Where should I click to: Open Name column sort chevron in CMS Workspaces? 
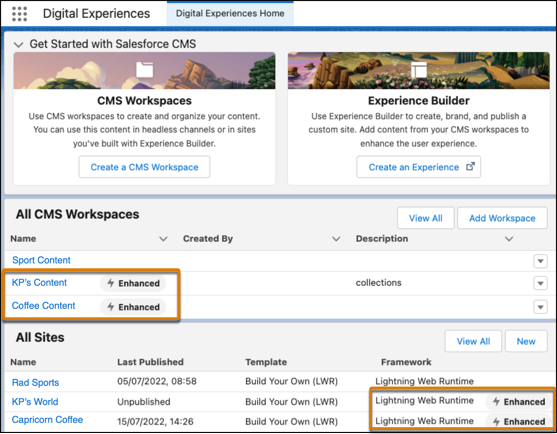point(163,239)
